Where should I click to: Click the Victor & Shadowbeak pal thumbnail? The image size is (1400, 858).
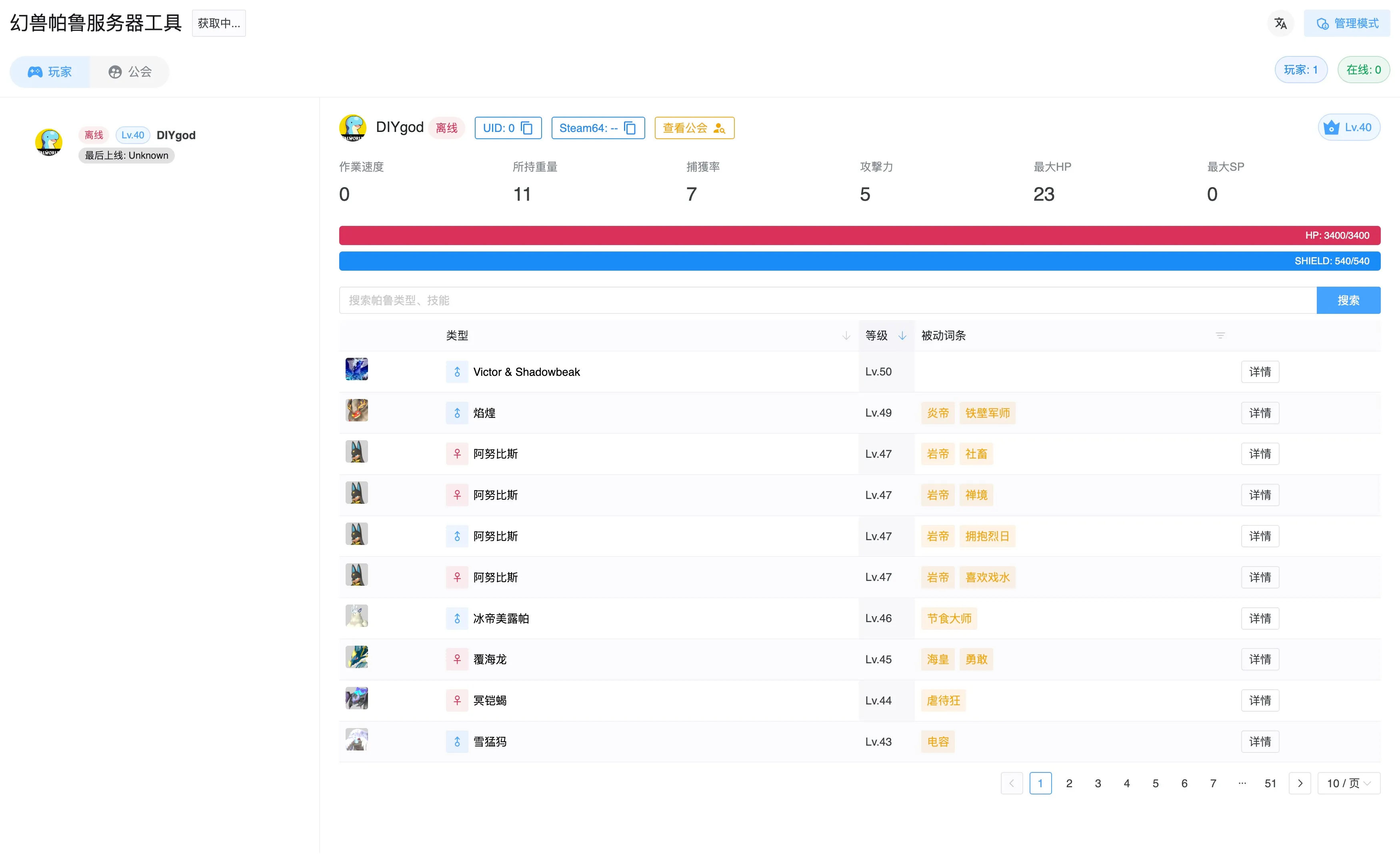(x=357, y=369)
